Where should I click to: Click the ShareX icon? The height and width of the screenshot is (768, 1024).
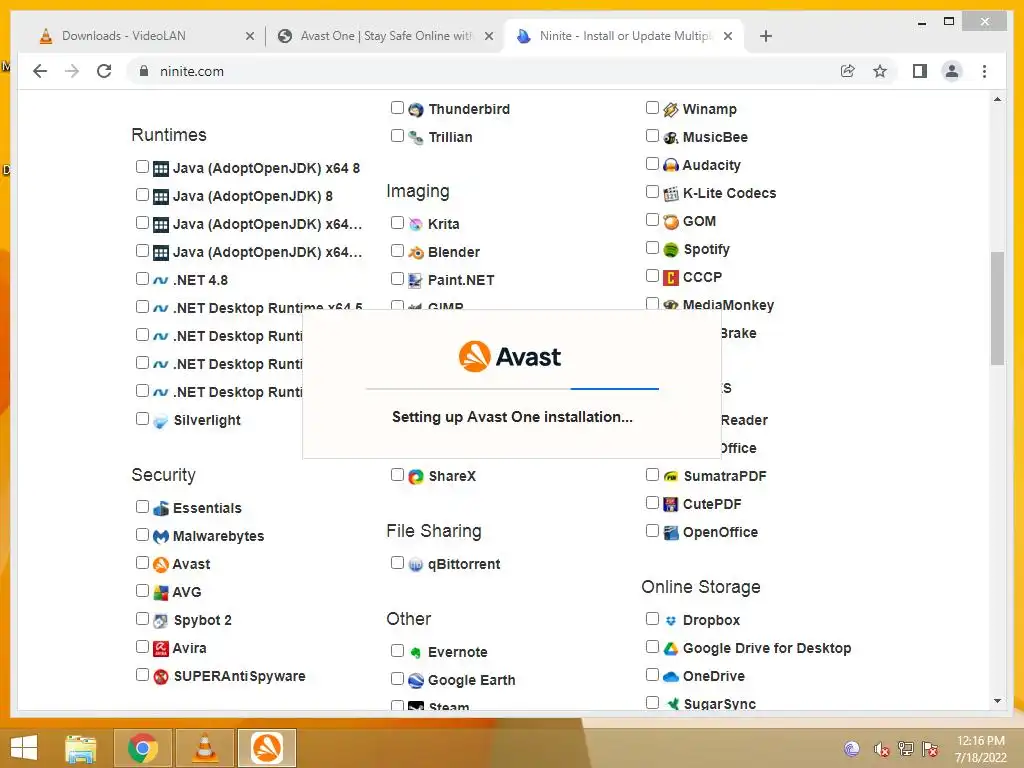click(416, 477)
